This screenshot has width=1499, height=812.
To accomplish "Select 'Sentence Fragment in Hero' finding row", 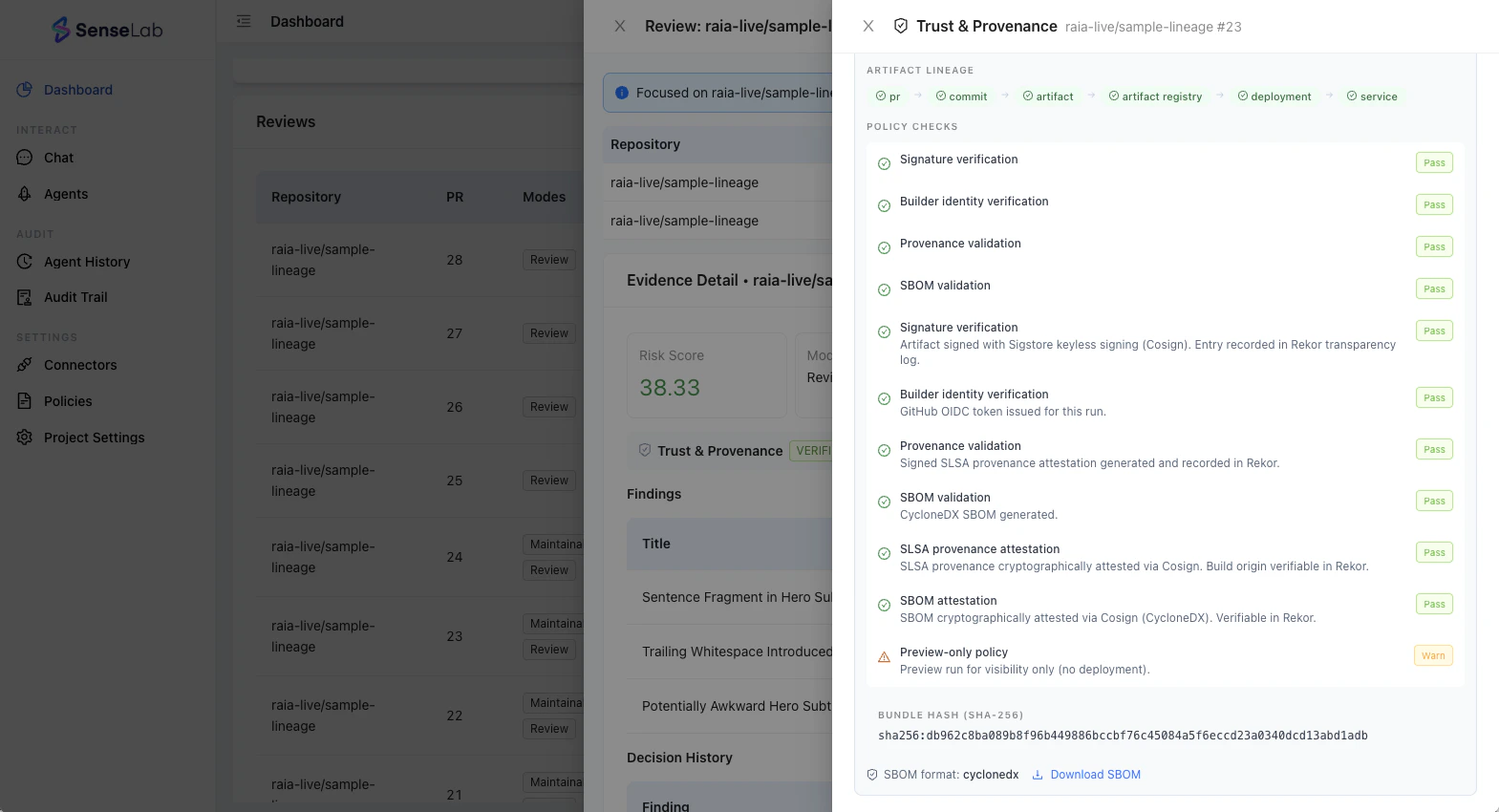I will (x=730, y=597).
